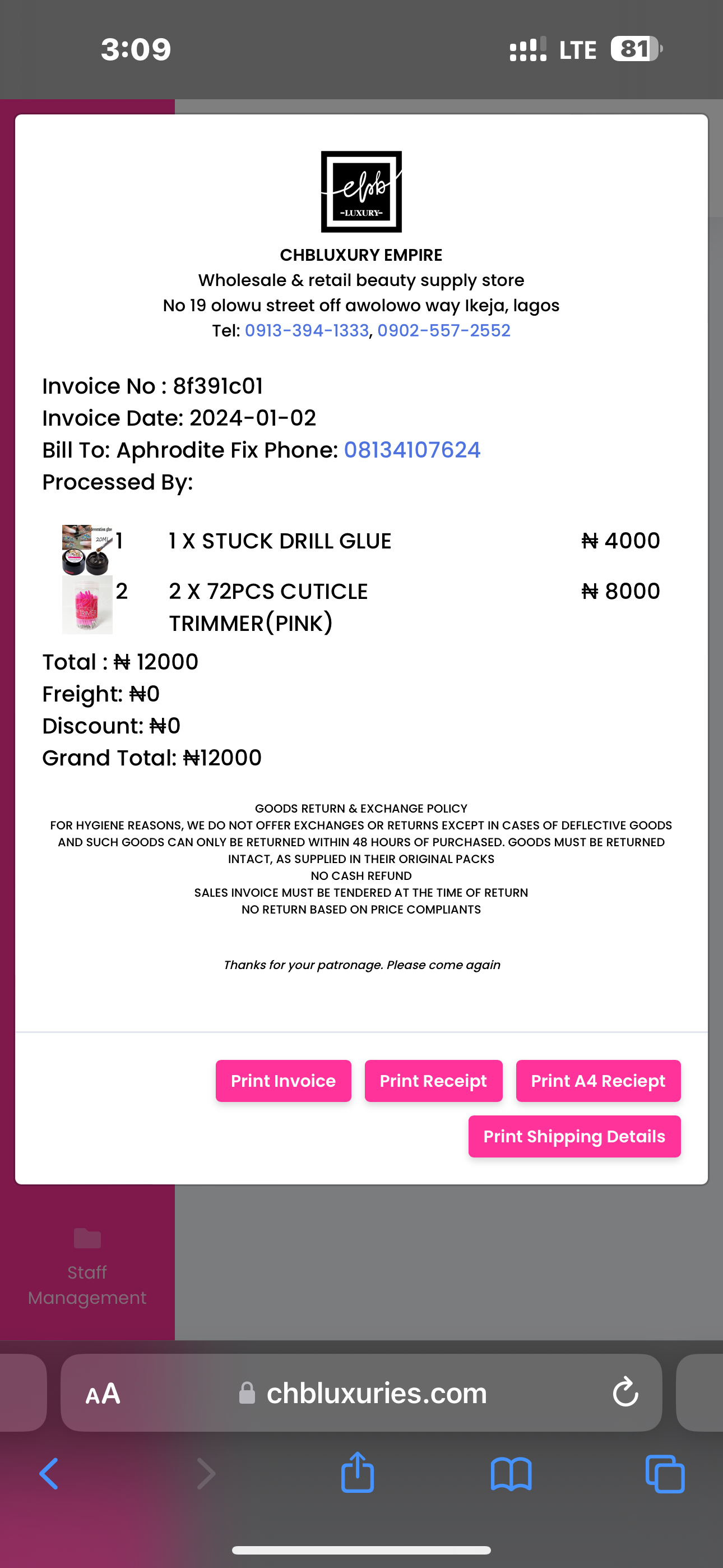Reload the page with refresh icon

(x=625, y=1392)
